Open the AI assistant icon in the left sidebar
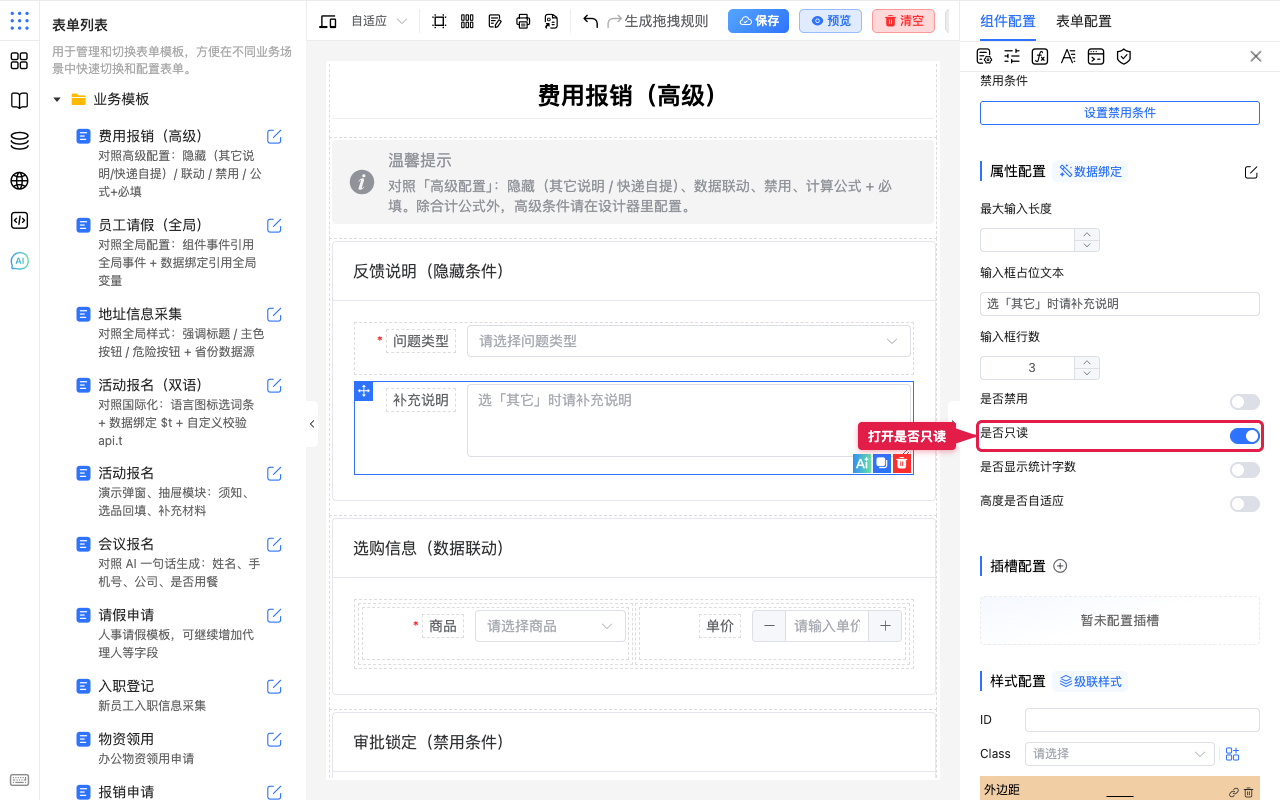Image resolution: width=1280 pixels, height=800 pixels. coord(19,261)
